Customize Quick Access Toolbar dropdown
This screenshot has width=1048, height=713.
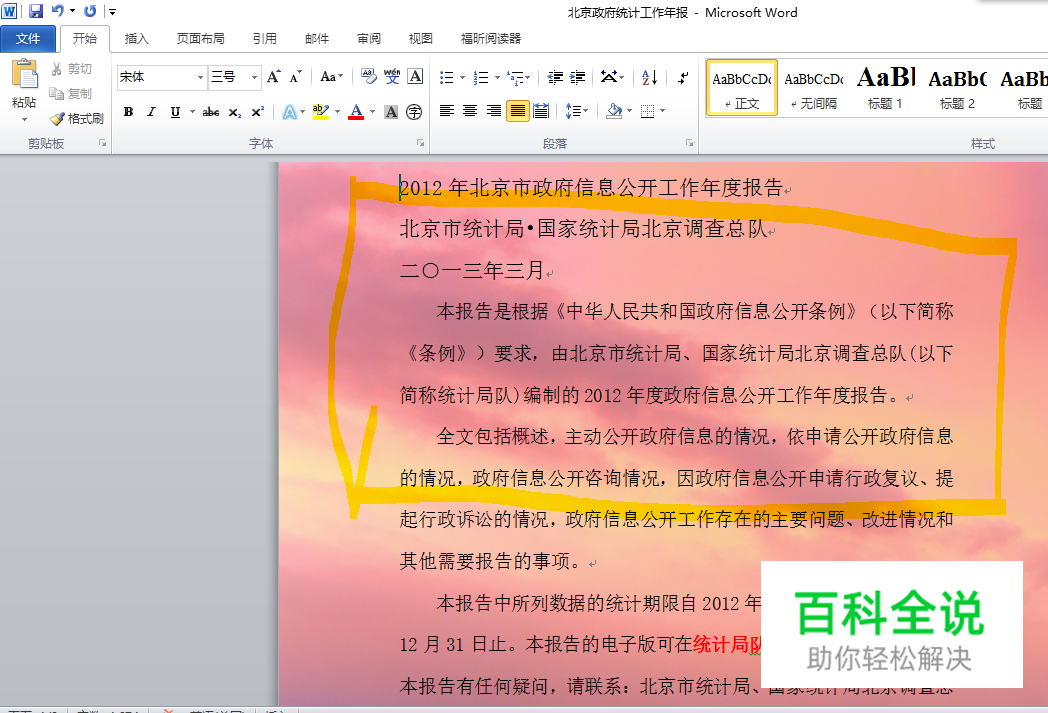coord(112,11)
